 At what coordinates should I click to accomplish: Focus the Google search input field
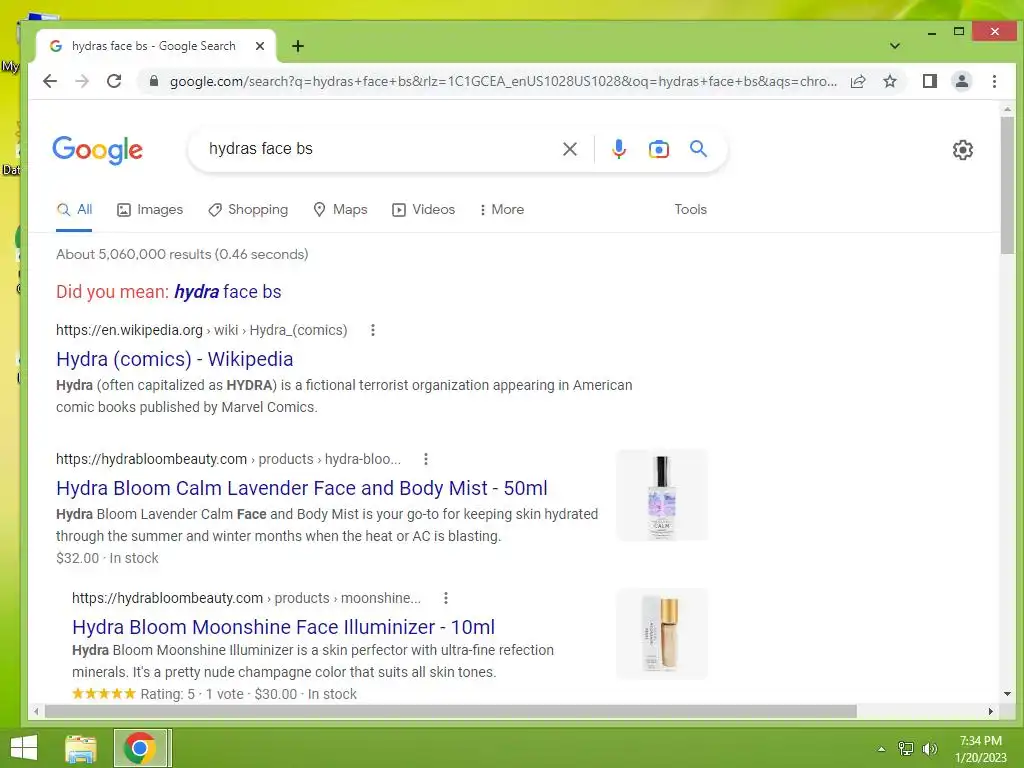click(379, 149)
